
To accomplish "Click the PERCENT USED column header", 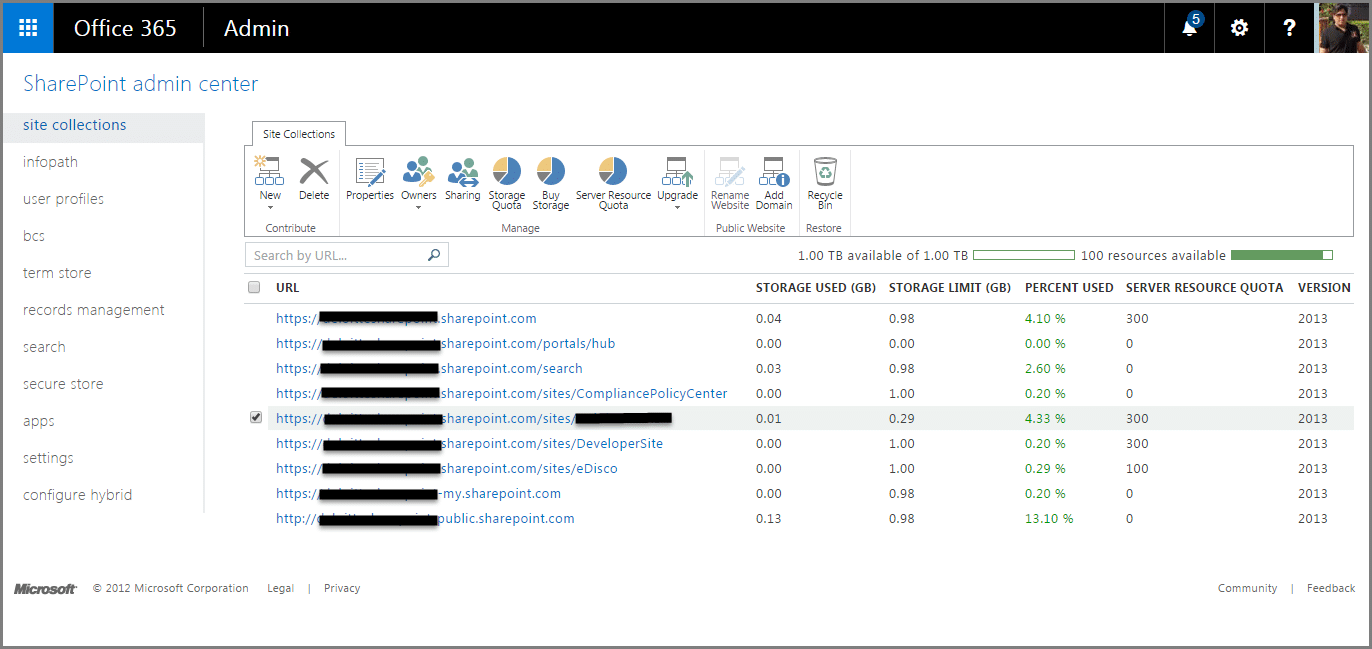I will tap(1069, 288).
